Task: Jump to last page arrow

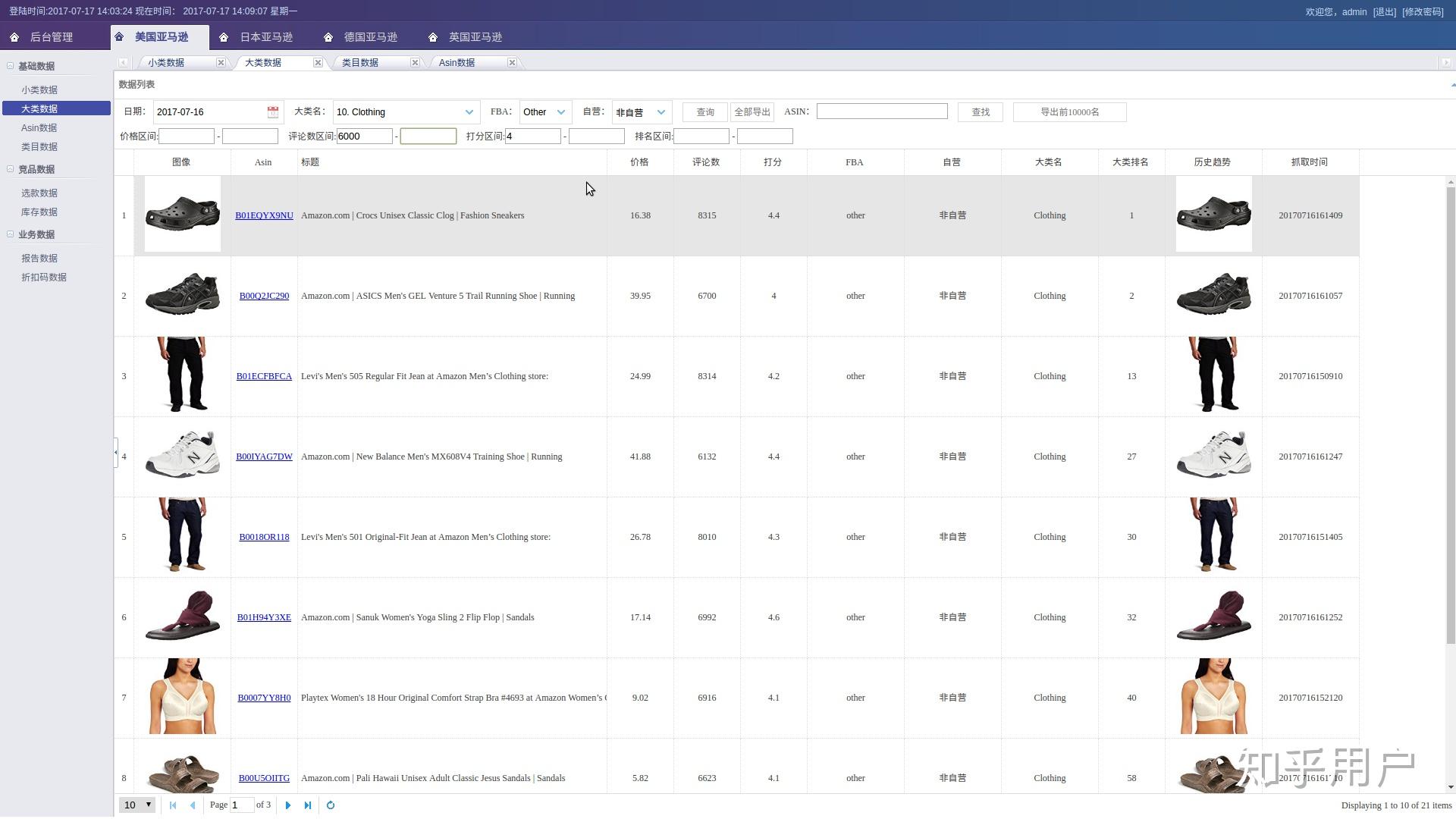Action: (x=308, y=805)
